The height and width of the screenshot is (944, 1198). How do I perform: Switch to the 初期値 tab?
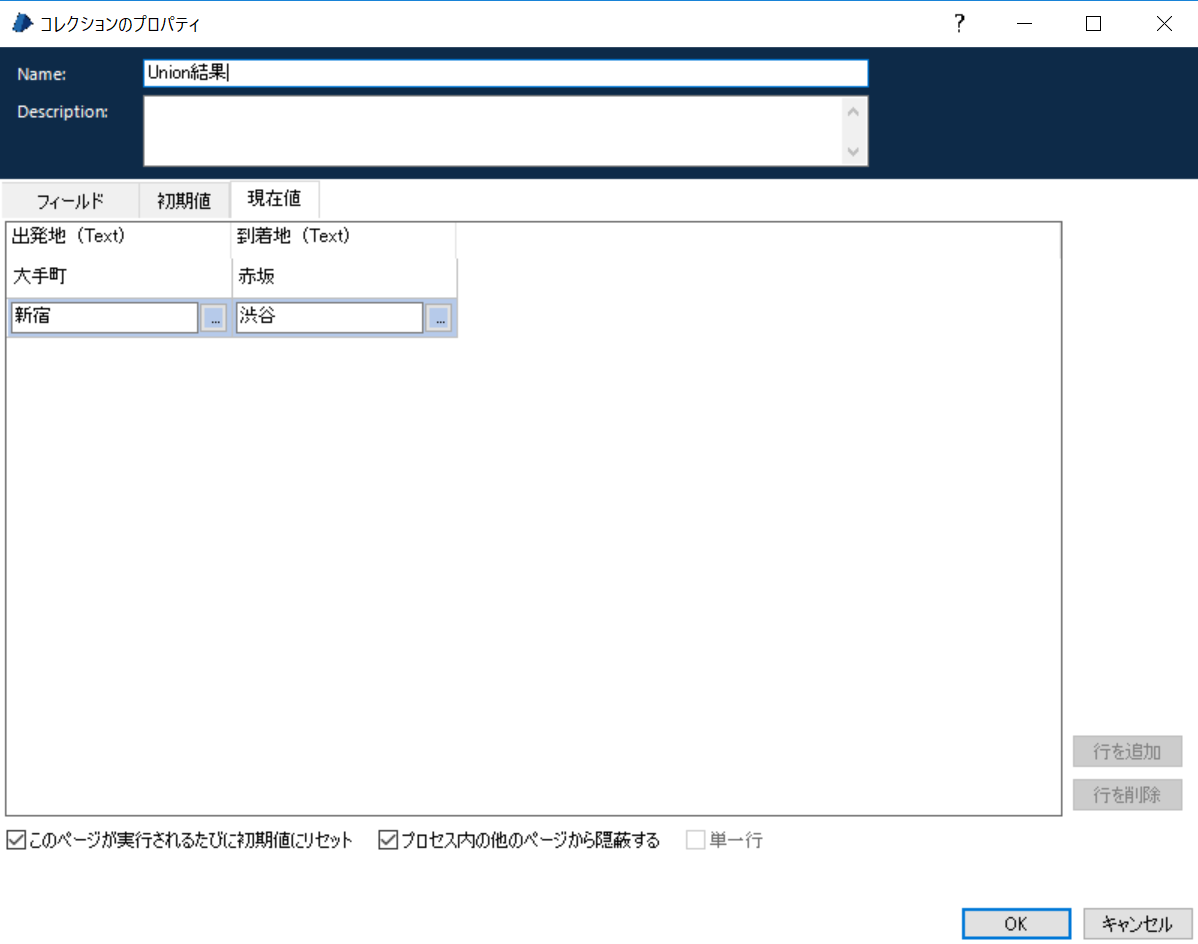point(184,201)
